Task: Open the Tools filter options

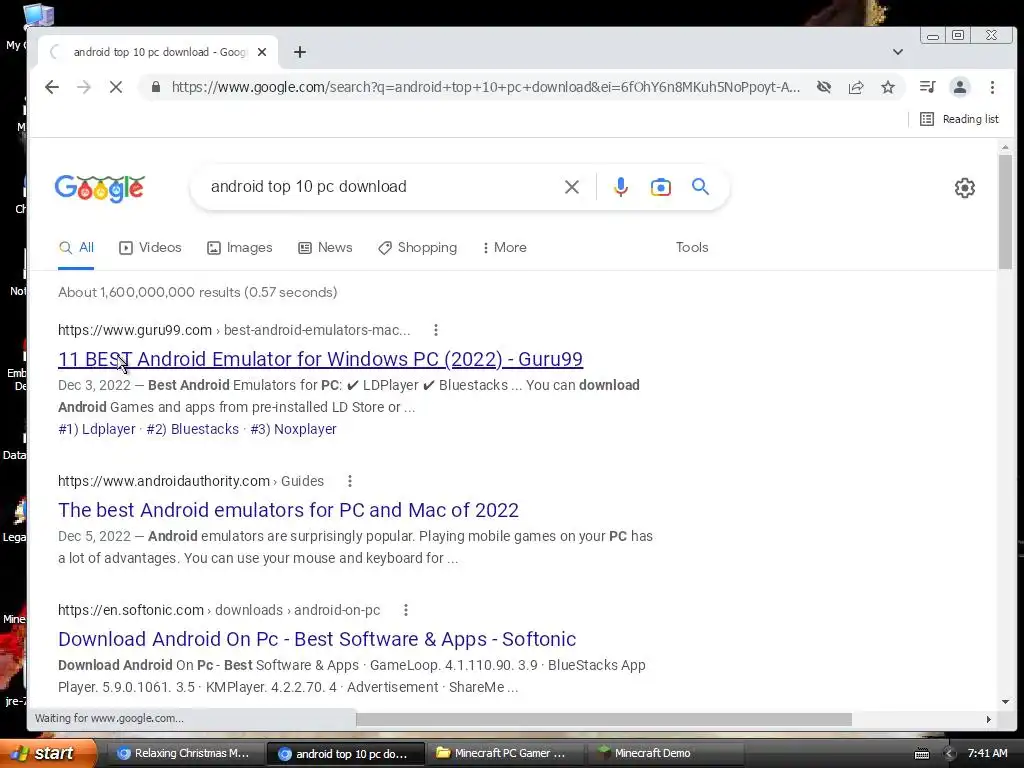Action: coord(692,248)
